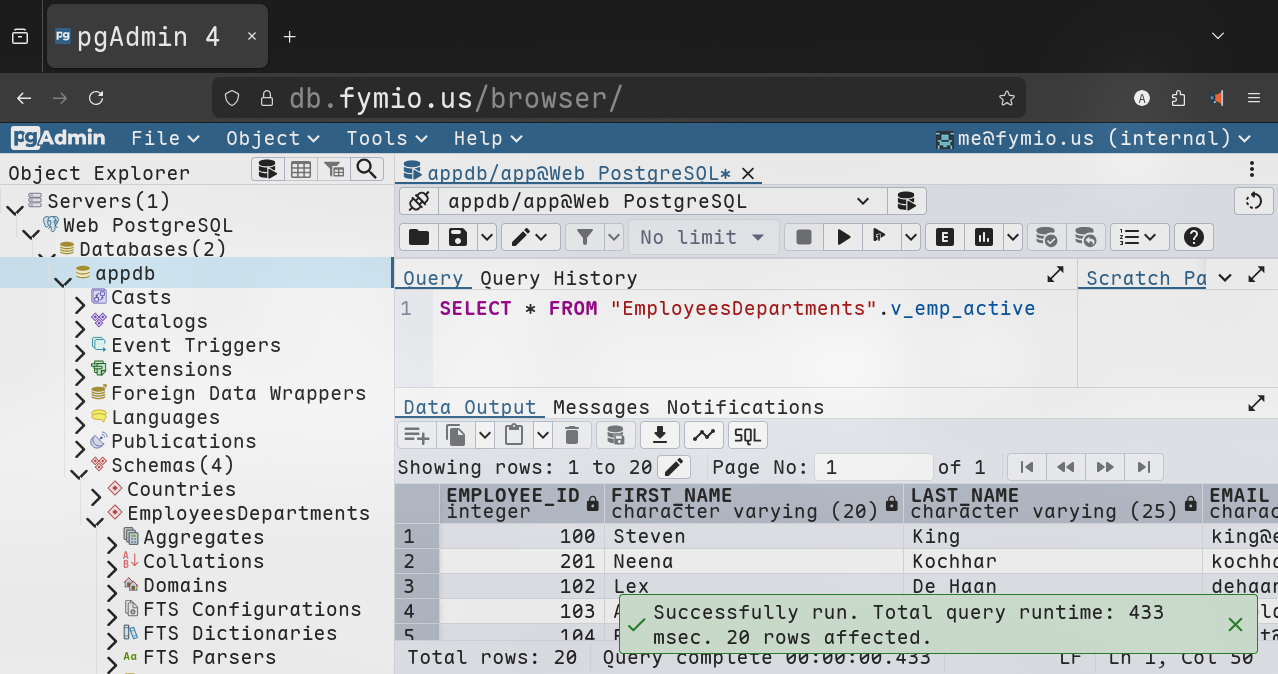Expand the Extensions tree node

80,377
